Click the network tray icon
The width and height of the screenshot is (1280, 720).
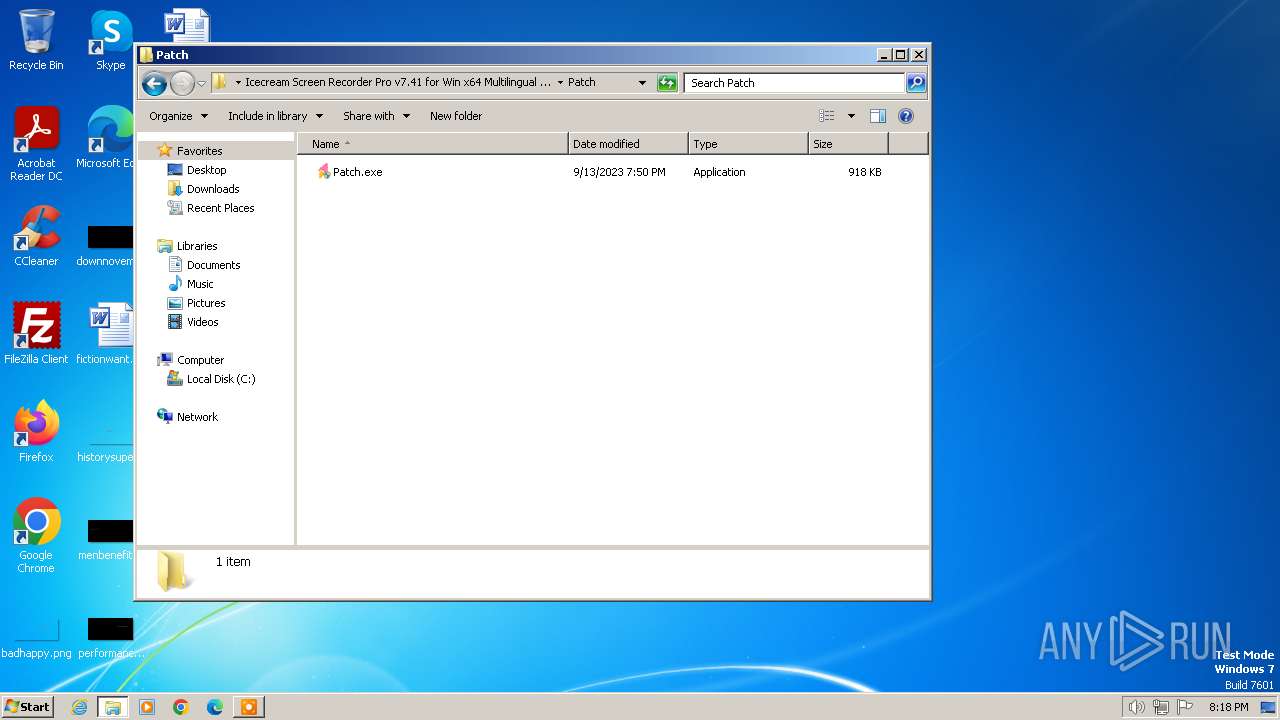pos(1161,707)
